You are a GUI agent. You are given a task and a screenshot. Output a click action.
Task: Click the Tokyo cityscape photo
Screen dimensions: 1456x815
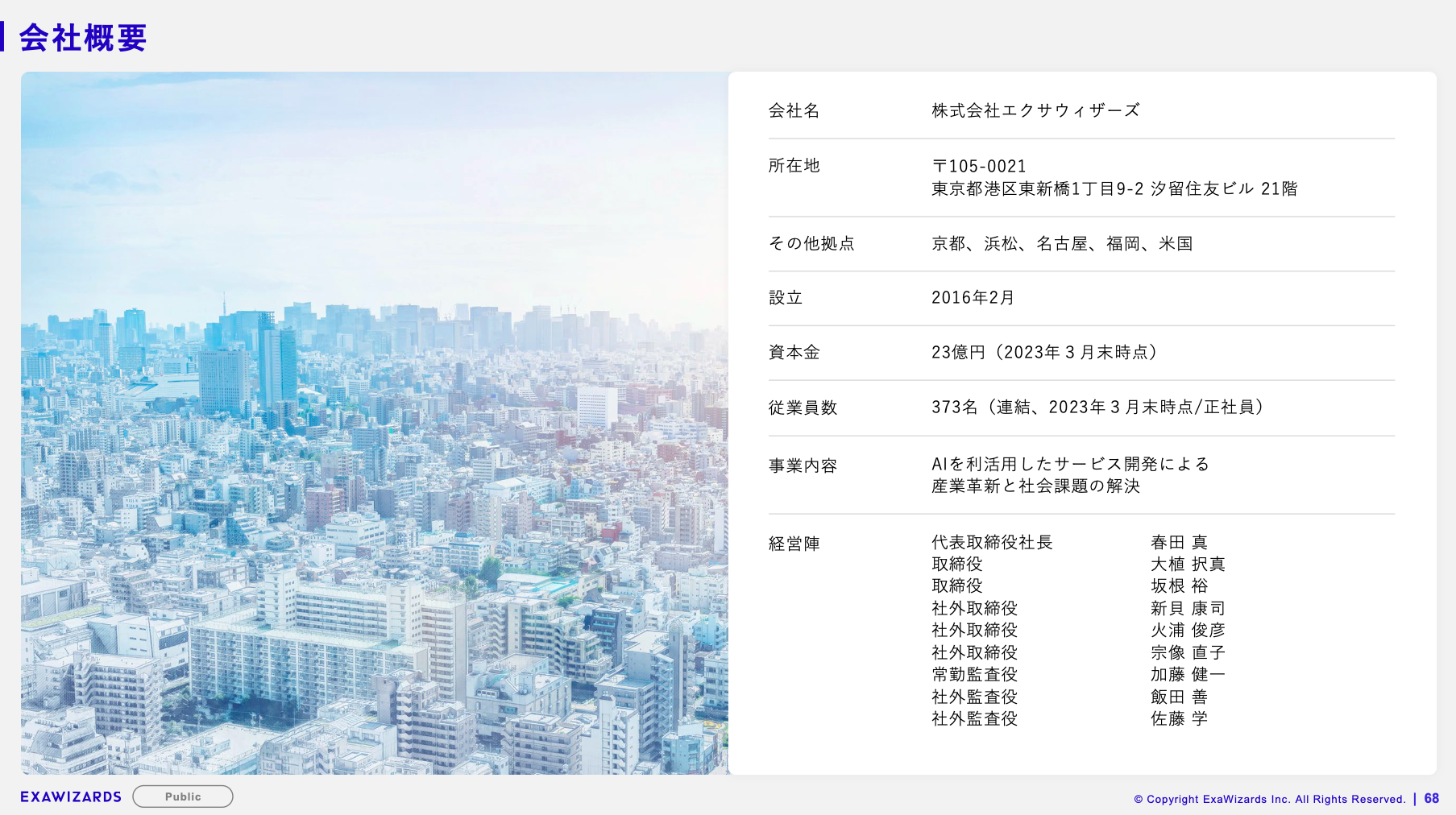click(x=375, y=423)
